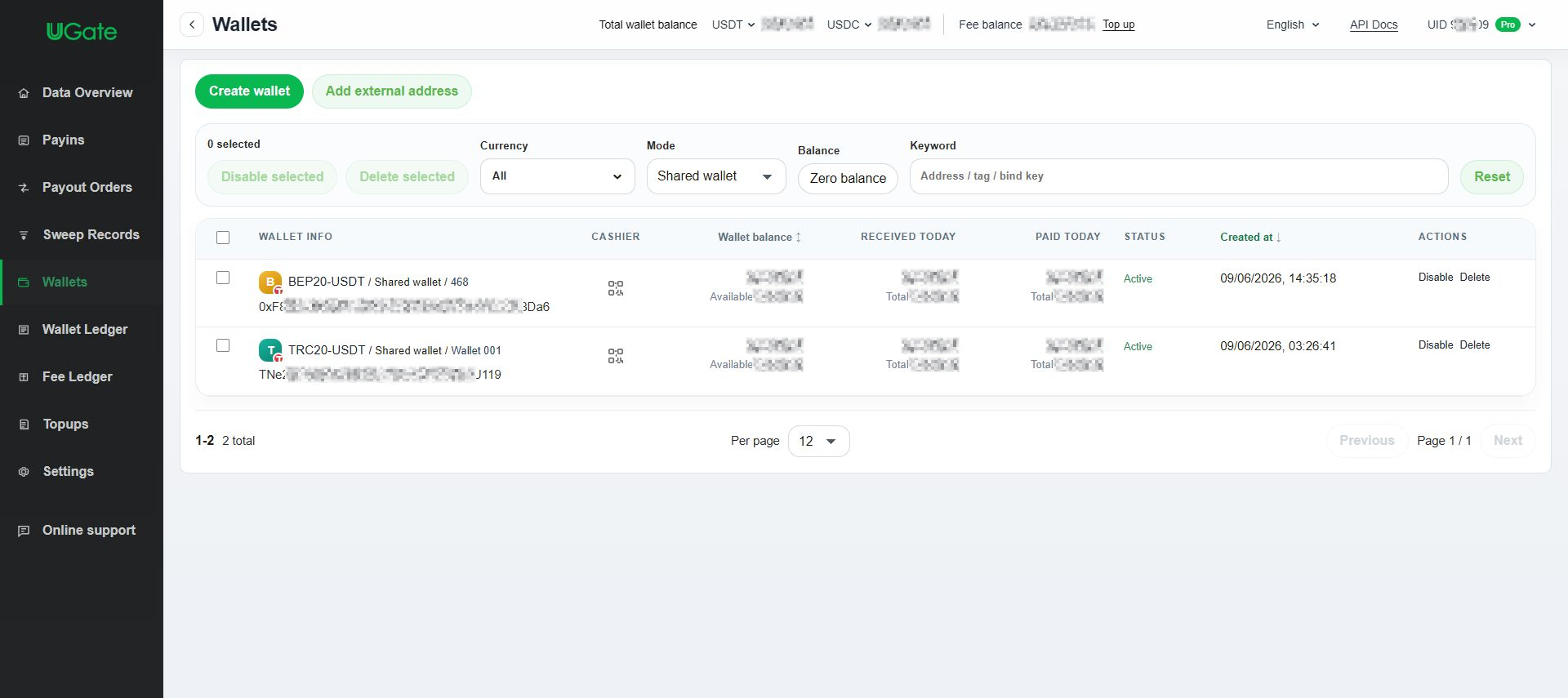Follow the Top up link

[x=1118, y=24]
